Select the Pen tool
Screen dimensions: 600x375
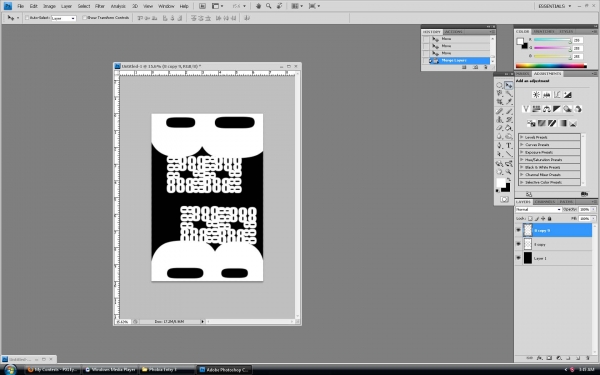pos(499,145)
